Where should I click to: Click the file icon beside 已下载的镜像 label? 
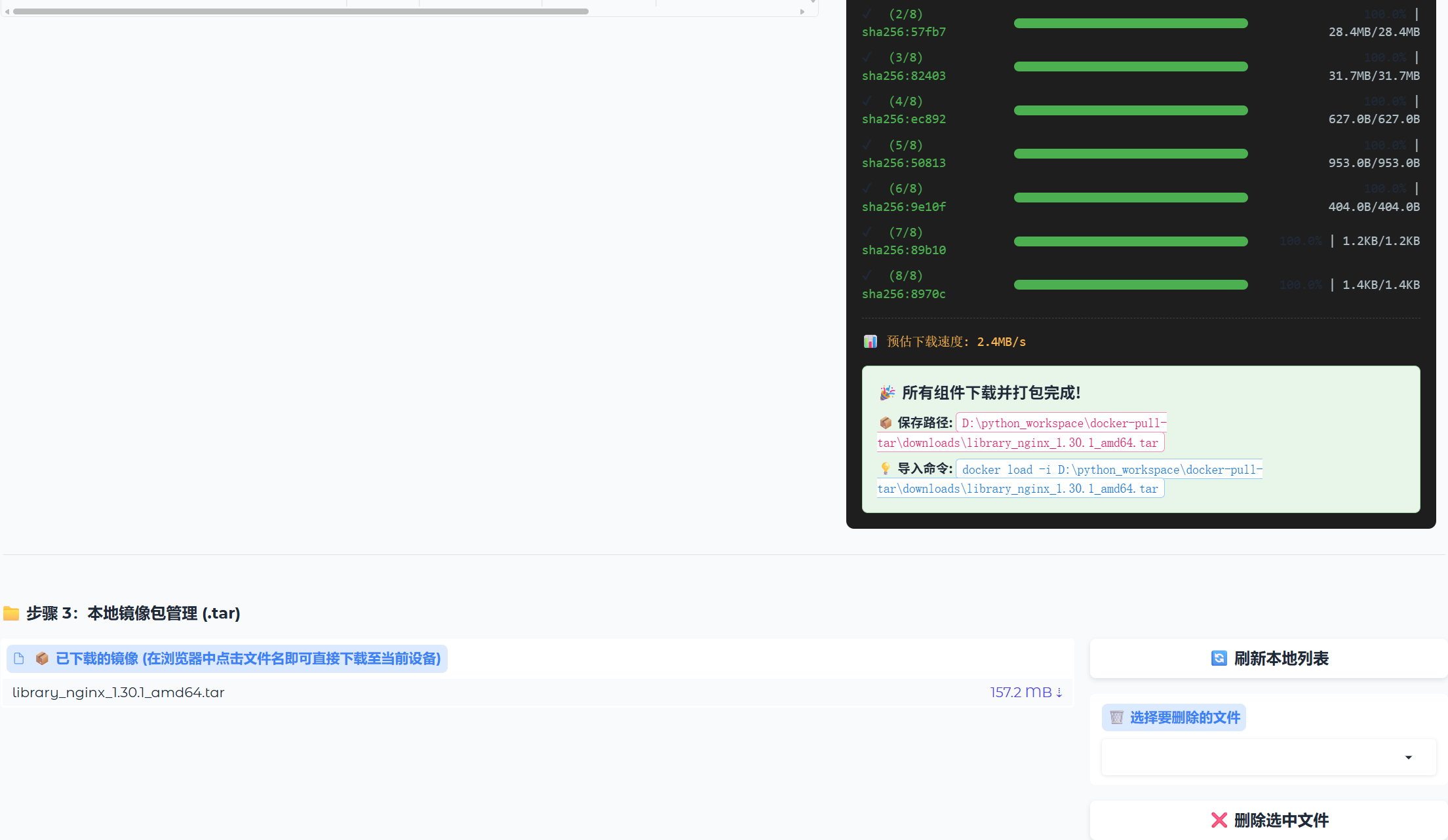[x=19, y=659]
